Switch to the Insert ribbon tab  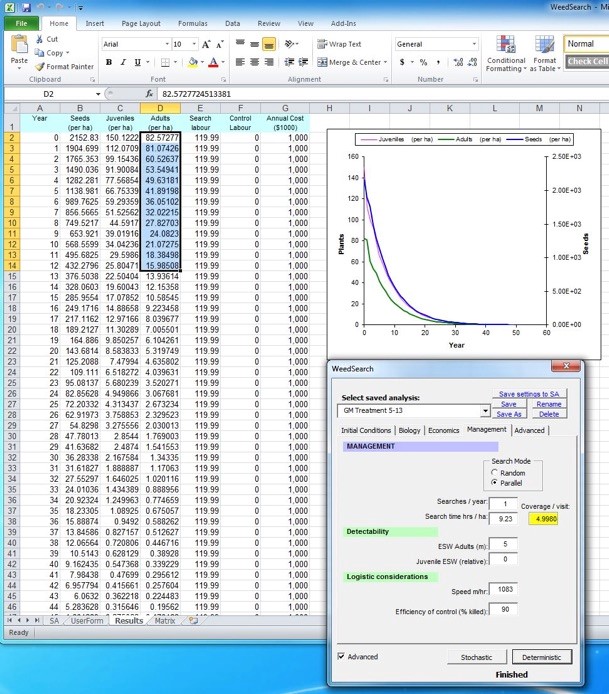(x=95, y=23)
